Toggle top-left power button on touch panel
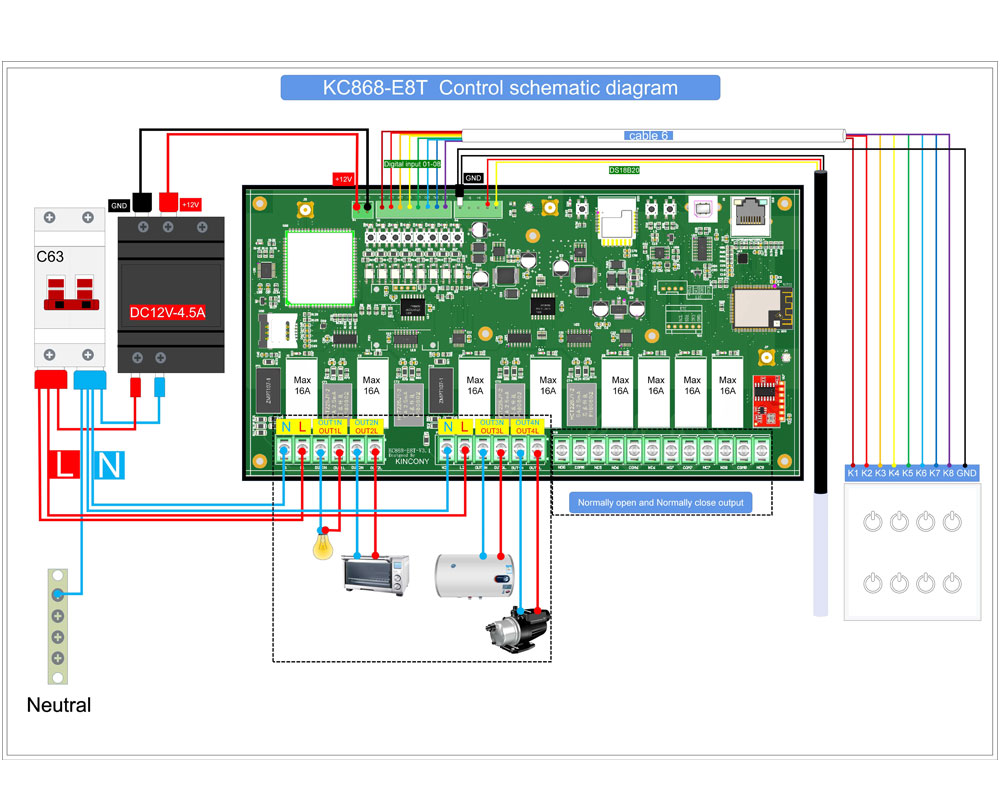 coord(874,521)
